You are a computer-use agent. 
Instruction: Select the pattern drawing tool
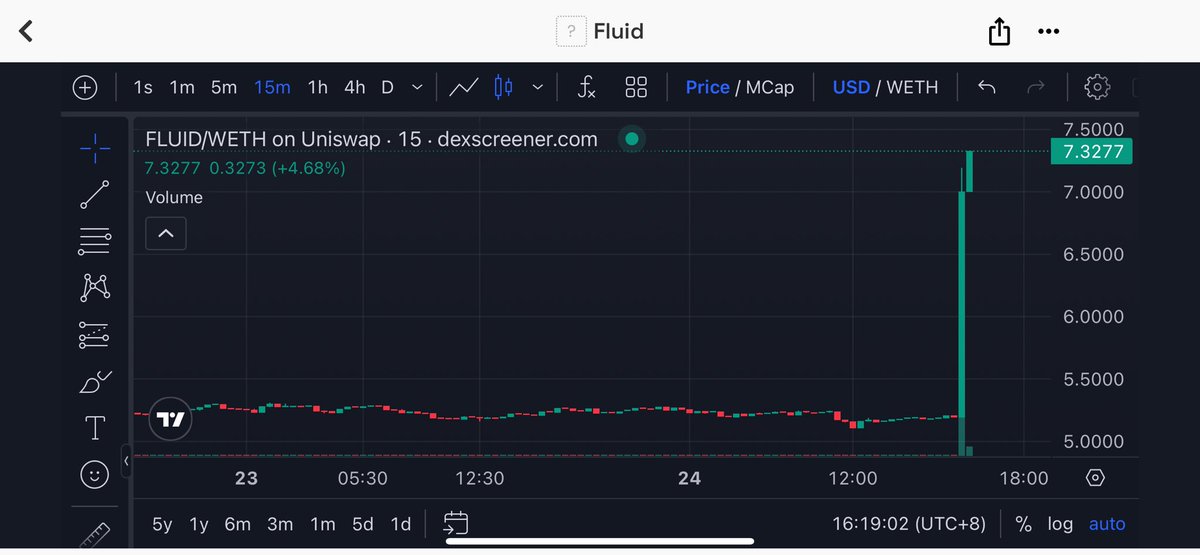[x=95, y=288]
